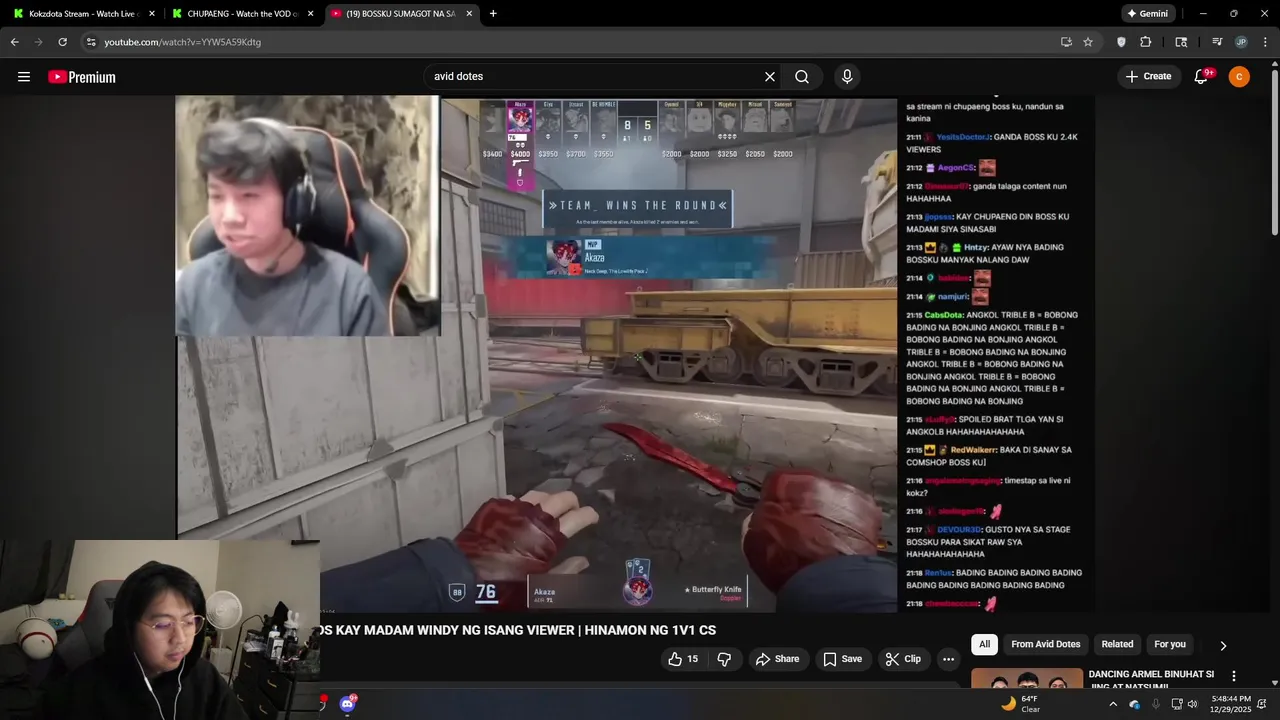Screen dimensions: 1280x720
Task: Show more chips with right arrow
Action: point(1222,646)
